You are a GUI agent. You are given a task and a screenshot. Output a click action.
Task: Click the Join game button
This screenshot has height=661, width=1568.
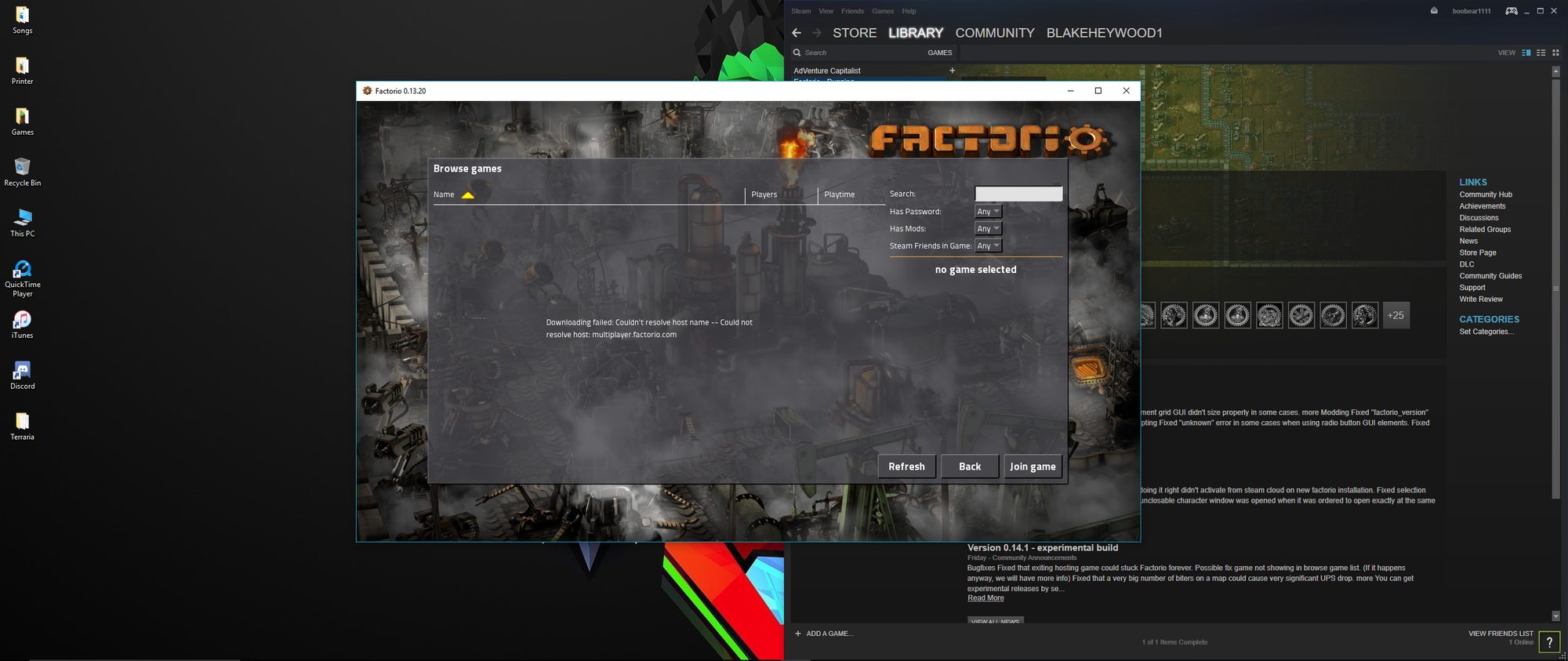point(1033,467)
